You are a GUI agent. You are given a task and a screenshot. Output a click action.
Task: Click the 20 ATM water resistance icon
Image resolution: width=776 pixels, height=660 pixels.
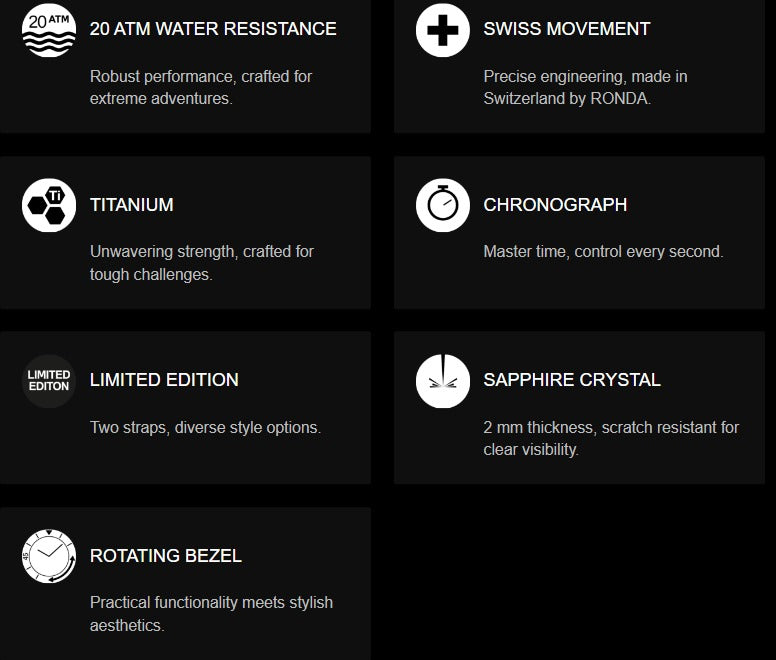pos(48,30)
